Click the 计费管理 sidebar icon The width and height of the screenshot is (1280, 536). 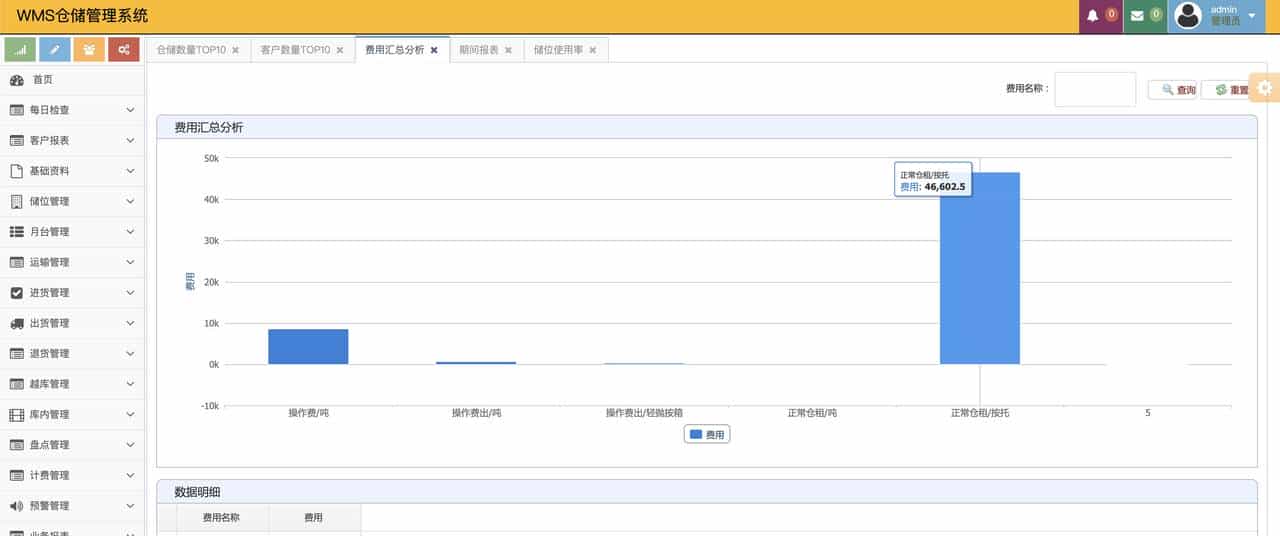(16, 475)
